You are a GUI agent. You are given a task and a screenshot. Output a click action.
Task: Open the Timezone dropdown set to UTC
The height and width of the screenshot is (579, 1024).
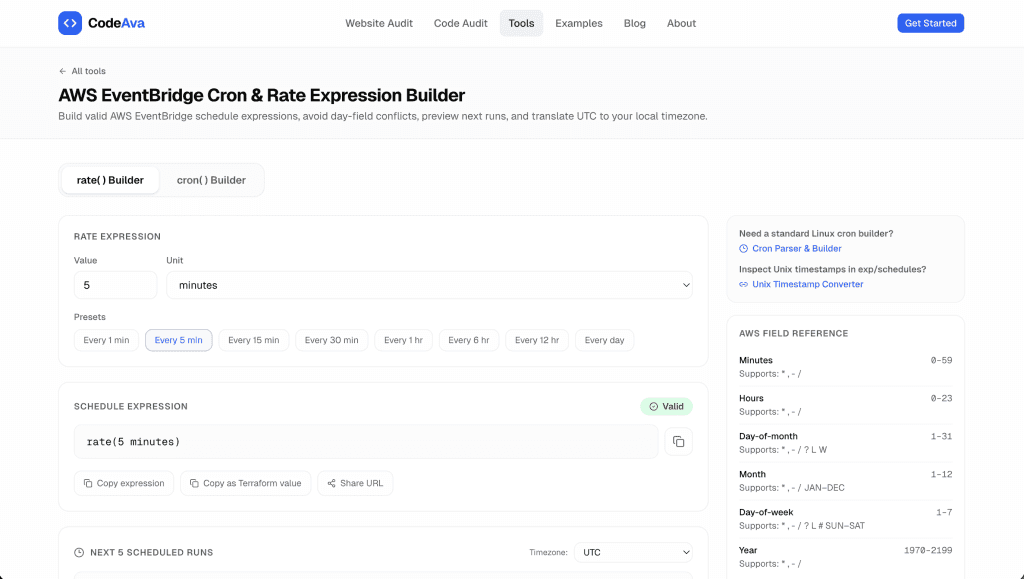[633, 552]
